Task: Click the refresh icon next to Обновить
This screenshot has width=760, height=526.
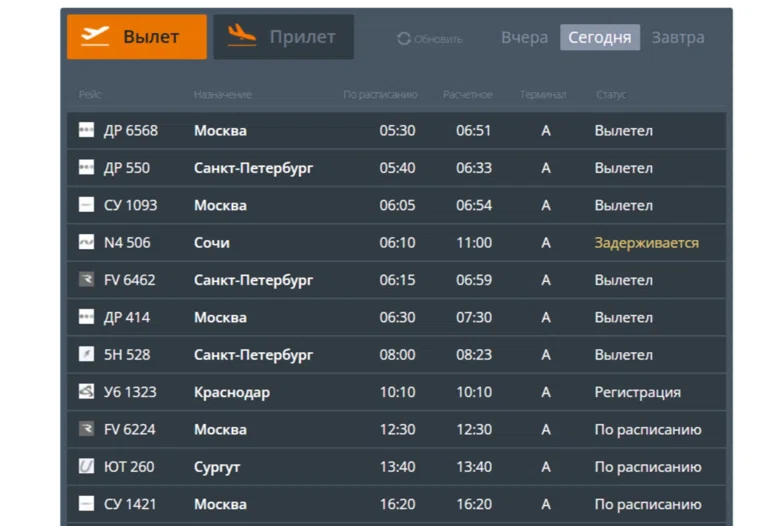Action: pos(404,39)
